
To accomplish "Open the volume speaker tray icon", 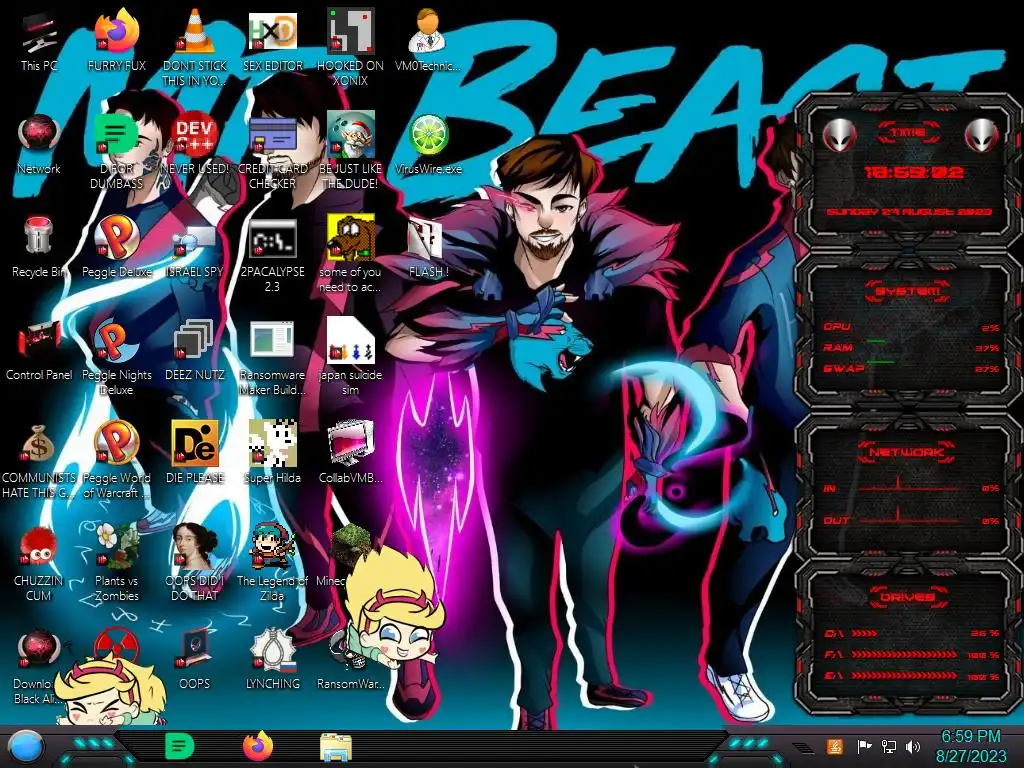I will pos(913,746).
